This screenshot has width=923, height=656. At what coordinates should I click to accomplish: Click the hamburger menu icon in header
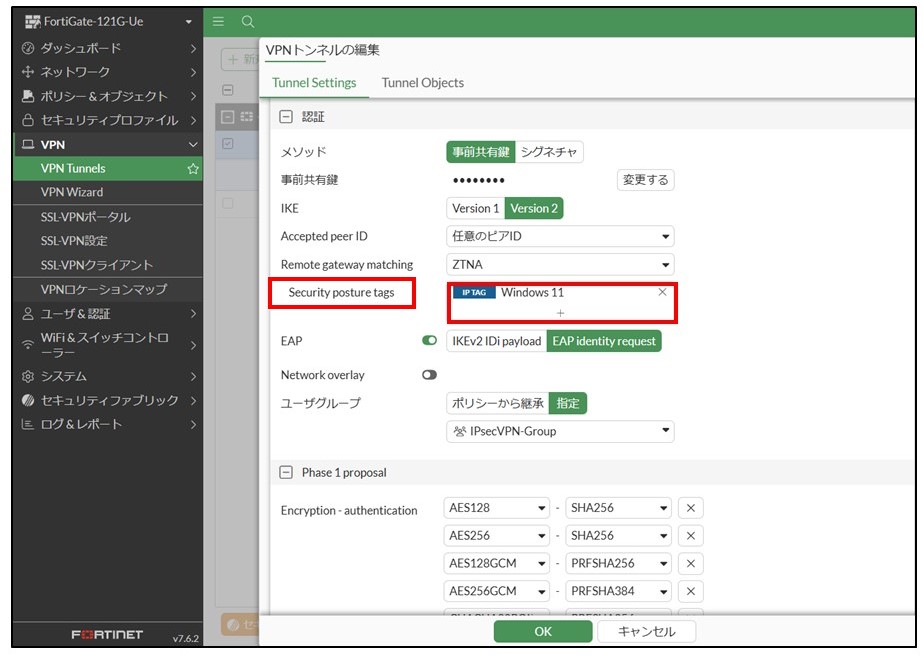(219, 22)
